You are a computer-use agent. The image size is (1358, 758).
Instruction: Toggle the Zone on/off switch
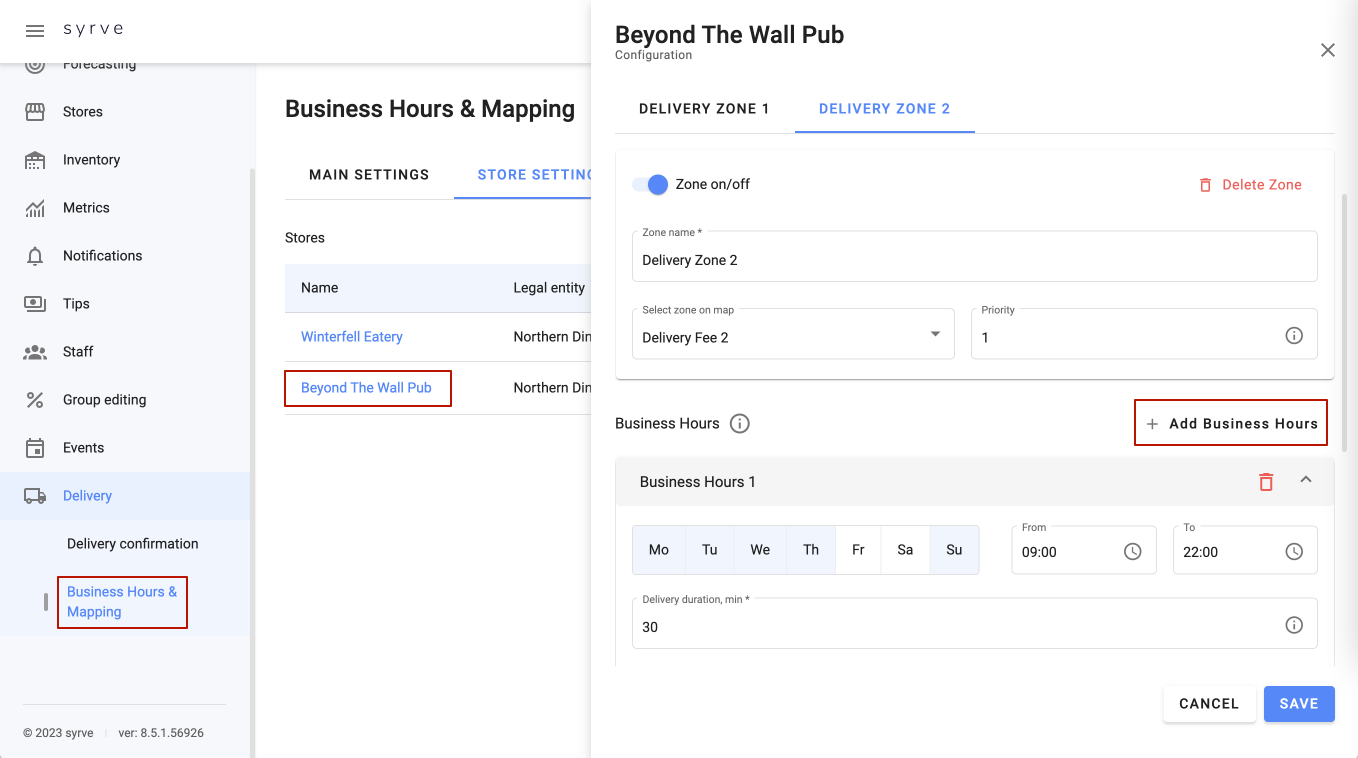click(650, 184)
